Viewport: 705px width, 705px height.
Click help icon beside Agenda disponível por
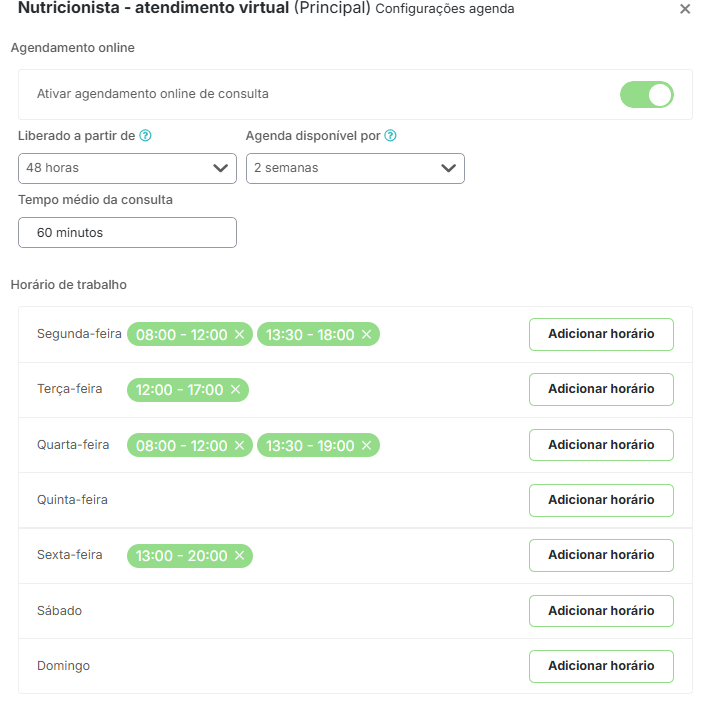[x=391, y=136]
